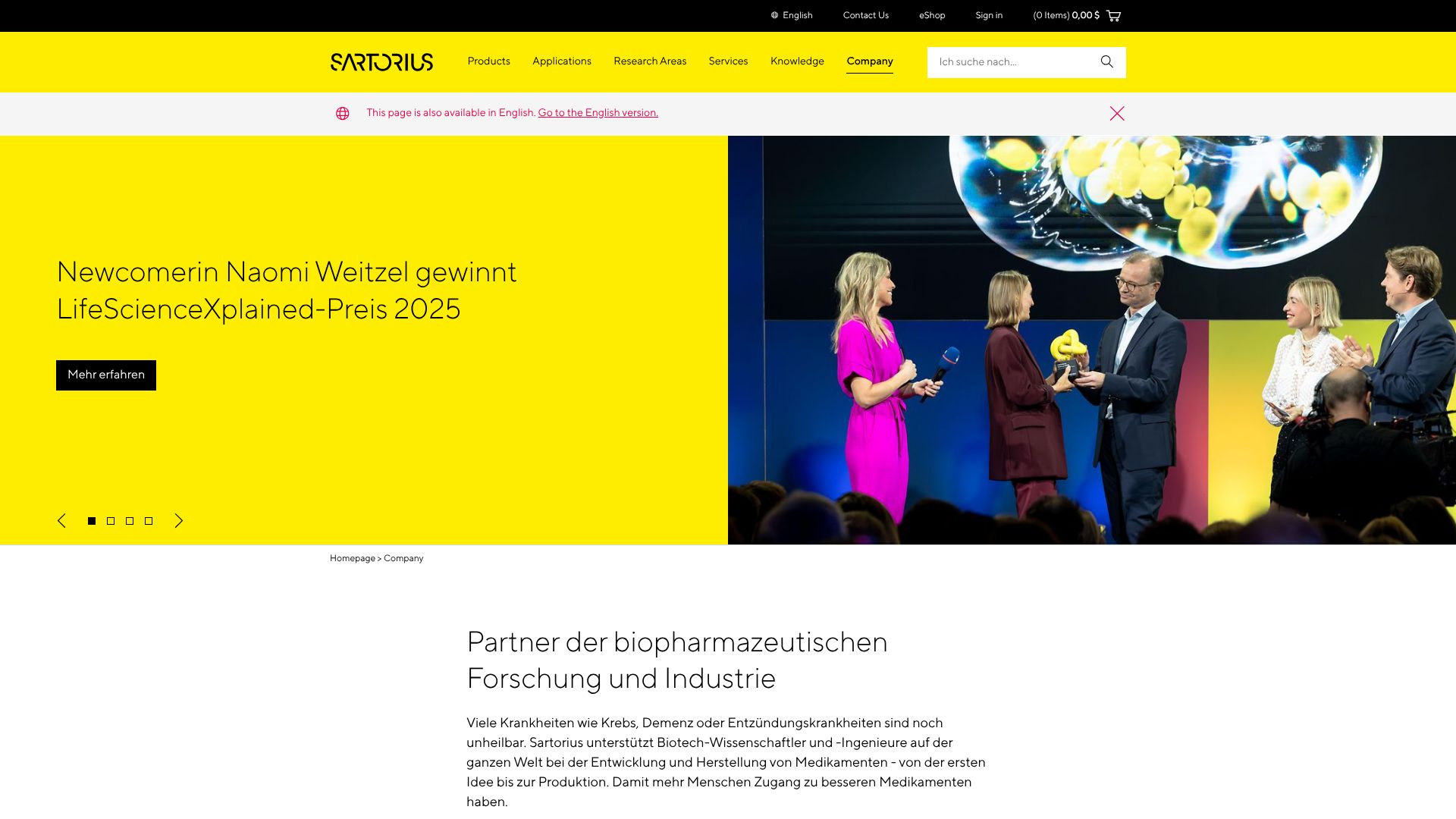Open the Knowledge menu item

tap(797, 61)
